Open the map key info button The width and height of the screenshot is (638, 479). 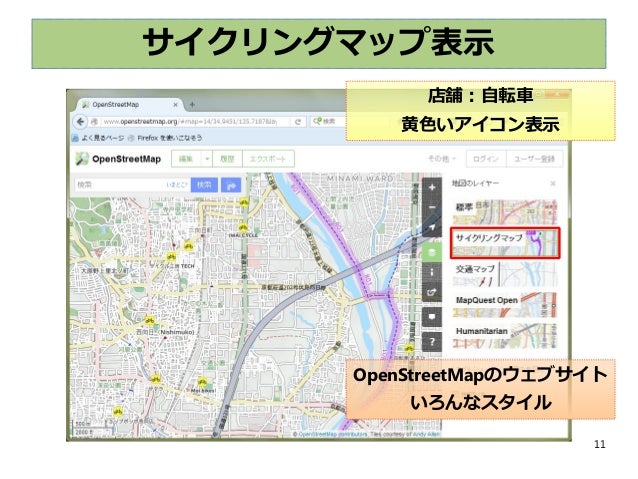coord(432,272)
